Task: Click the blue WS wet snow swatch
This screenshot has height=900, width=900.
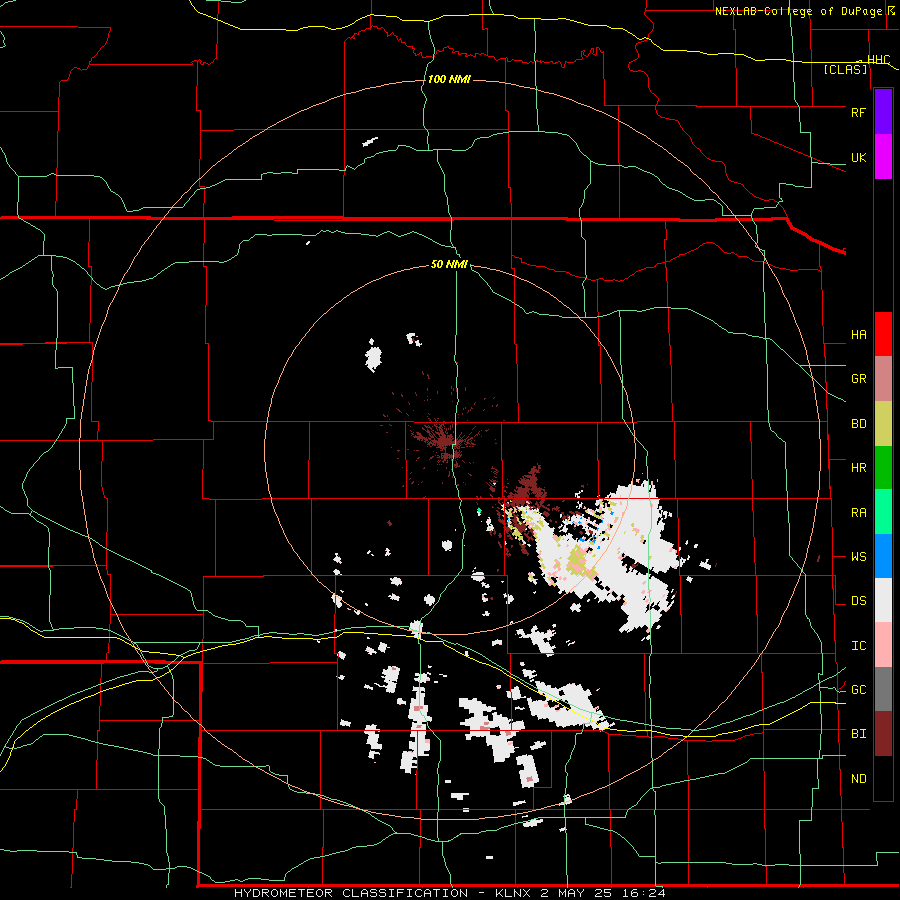Action: (883, 556)
